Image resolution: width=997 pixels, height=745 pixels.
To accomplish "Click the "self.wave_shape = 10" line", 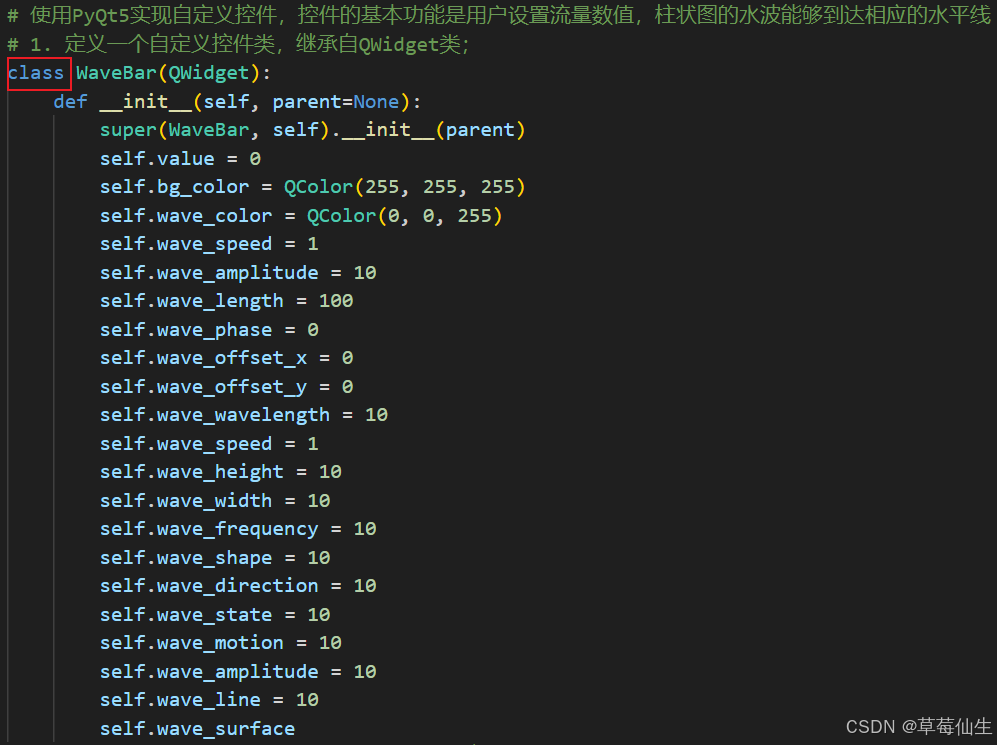I will pyautogui.click(x=215, y=557).
